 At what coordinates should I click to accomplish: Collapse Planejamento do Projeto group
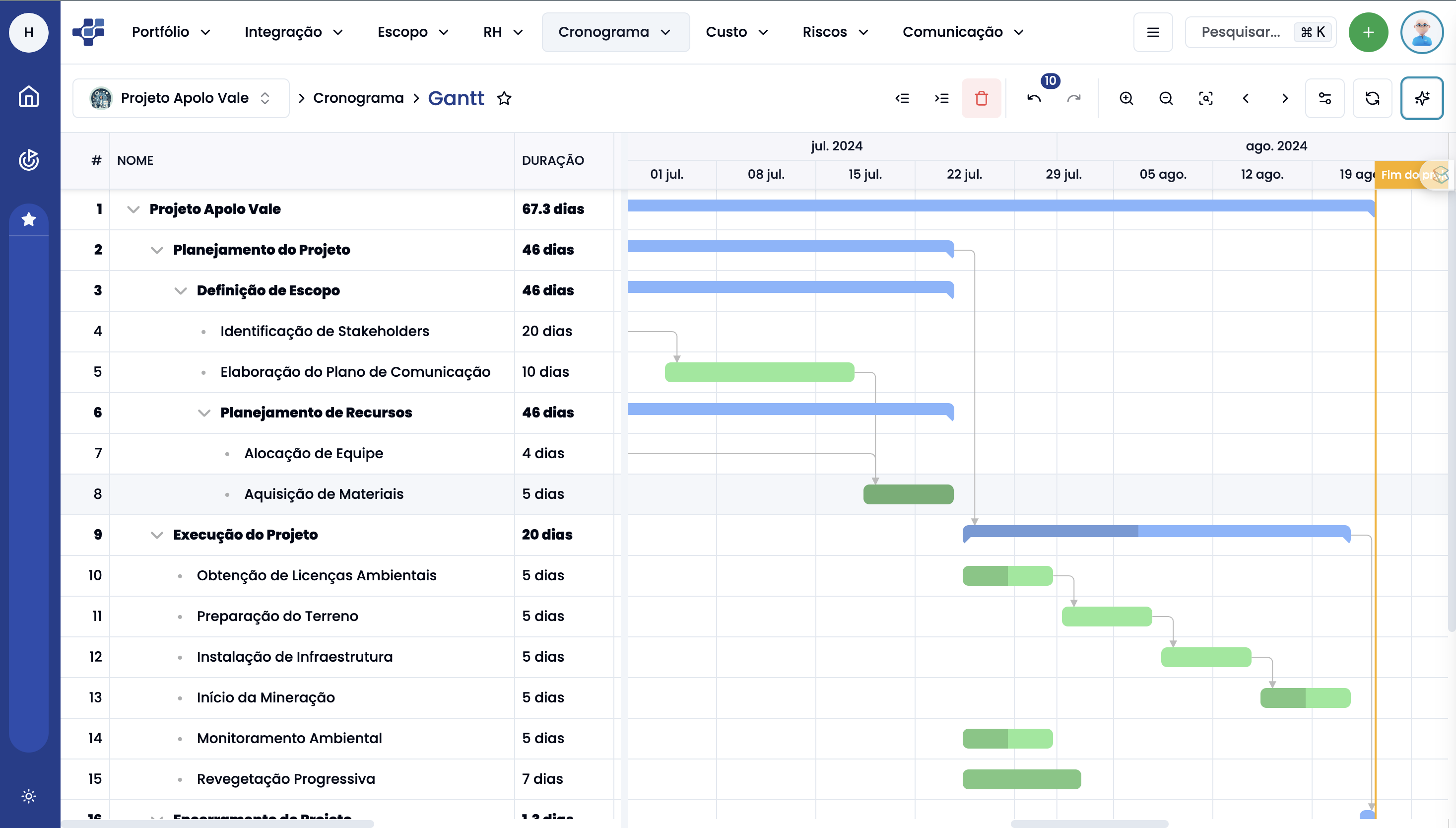coord(157,250)
